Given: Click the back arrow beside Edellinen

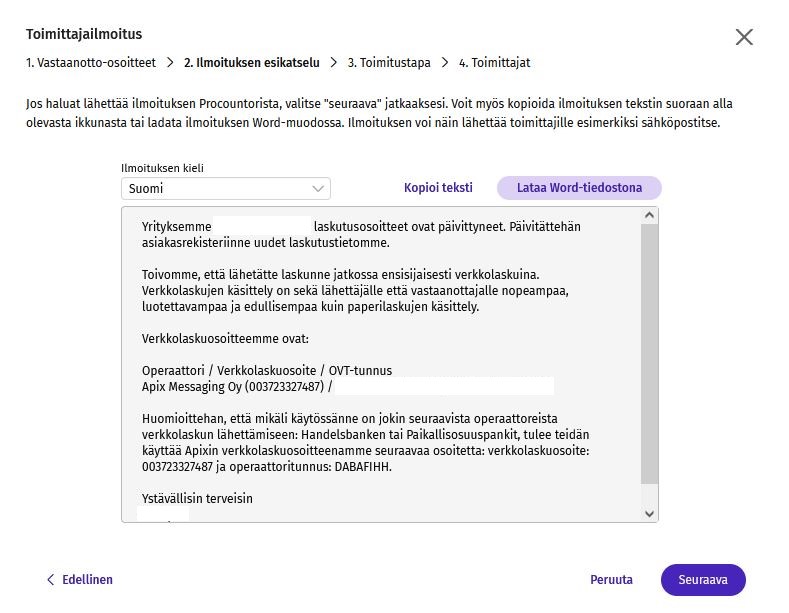Looking at the screenshot, I should coord(50,580).
